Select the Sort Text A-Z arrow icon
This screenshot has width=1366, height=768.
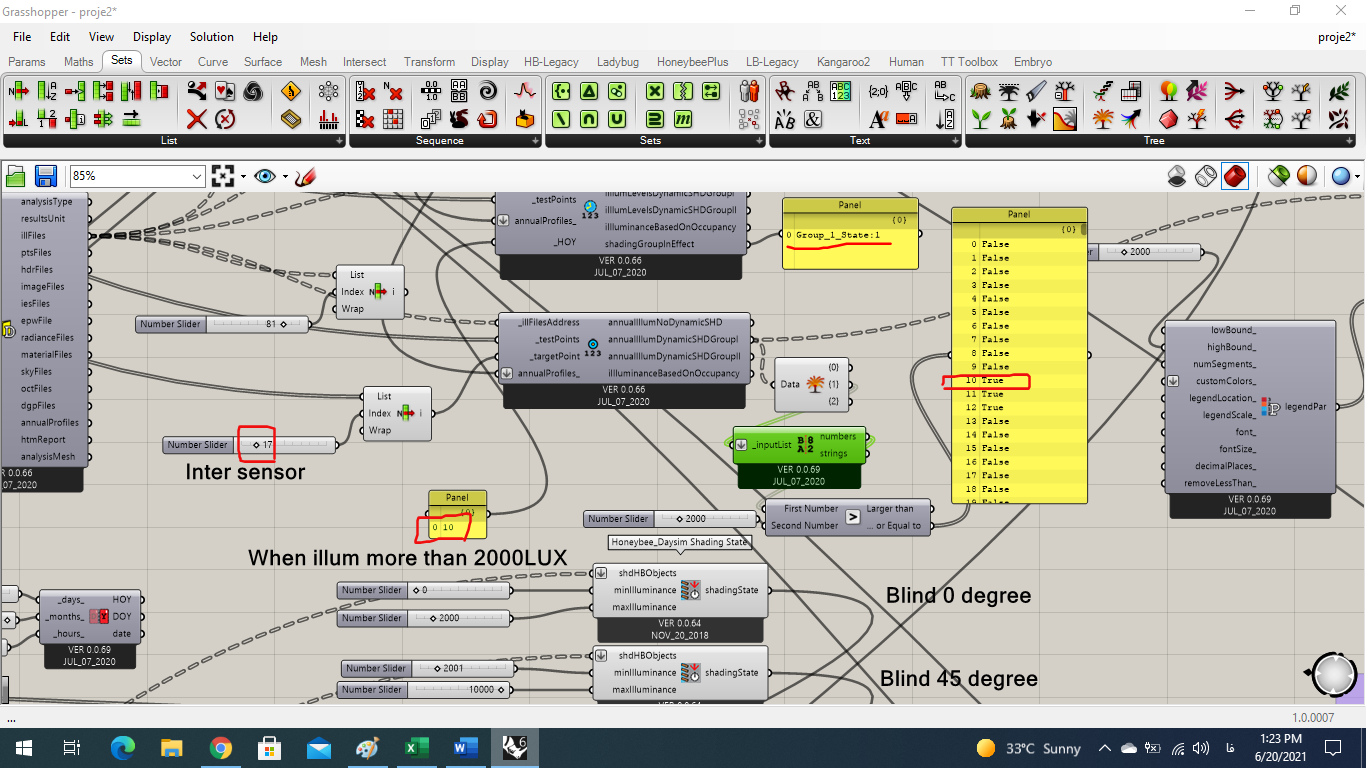pos(945,120)
